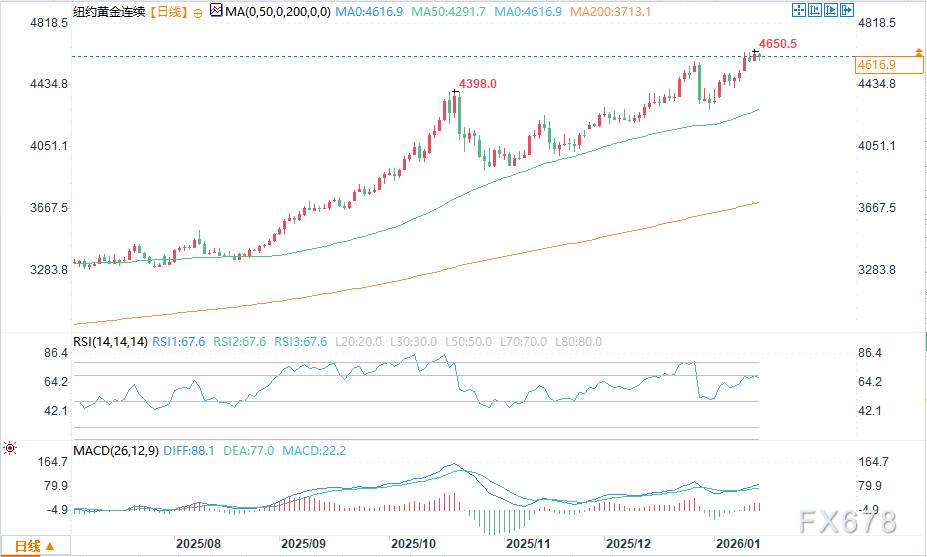
Task: Open the 日线 timeframe dropdown at bottom-left
Action: [34, 546]
